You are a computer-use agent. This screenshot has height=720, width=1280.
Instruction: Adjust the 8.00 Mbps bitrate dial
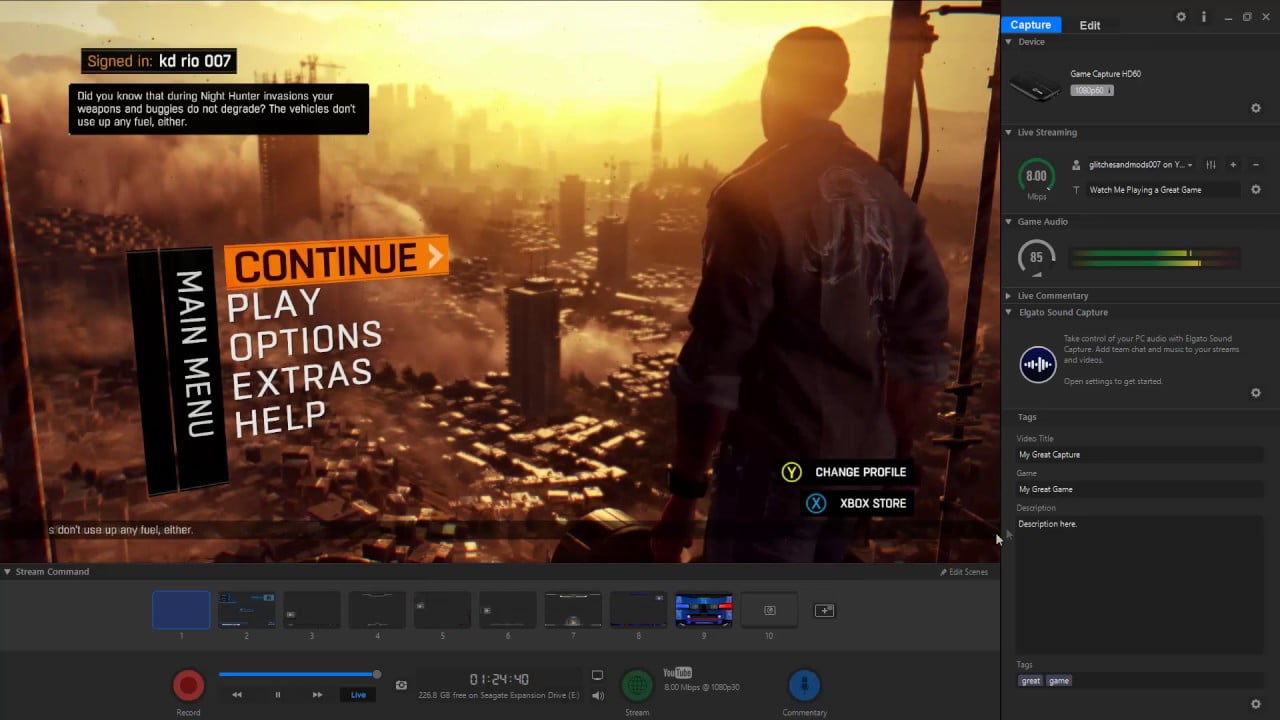[1036, 177]
